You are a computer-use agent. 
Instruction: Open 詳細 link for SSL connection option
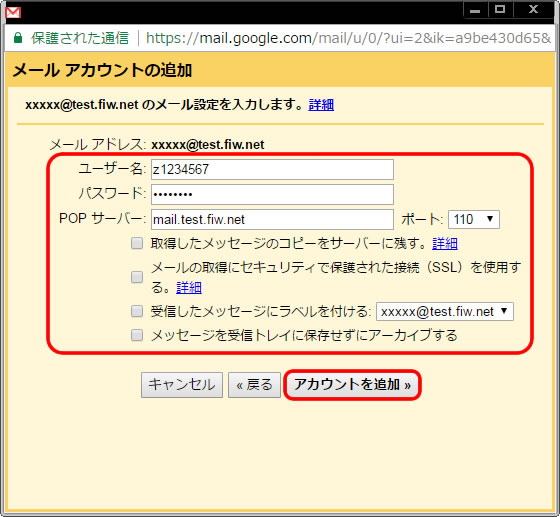189,288
